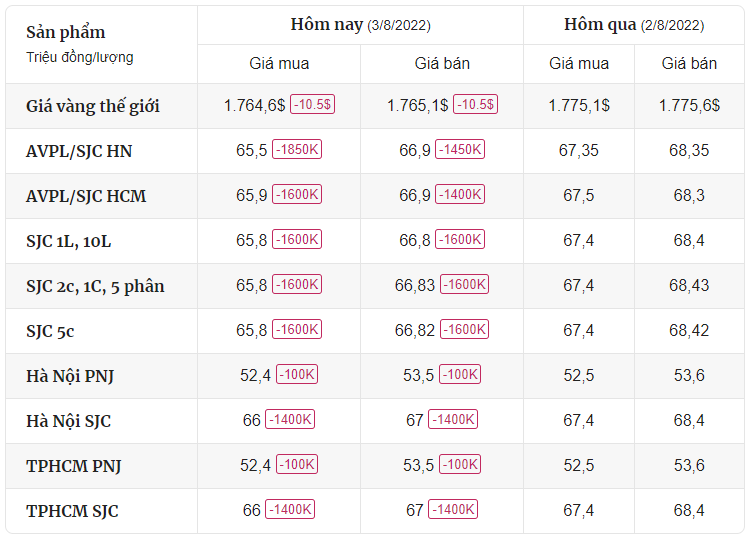Screen dimensions: 751x539
Task: Select the 68,35 yesterday sell price
Action: [689, 150]
